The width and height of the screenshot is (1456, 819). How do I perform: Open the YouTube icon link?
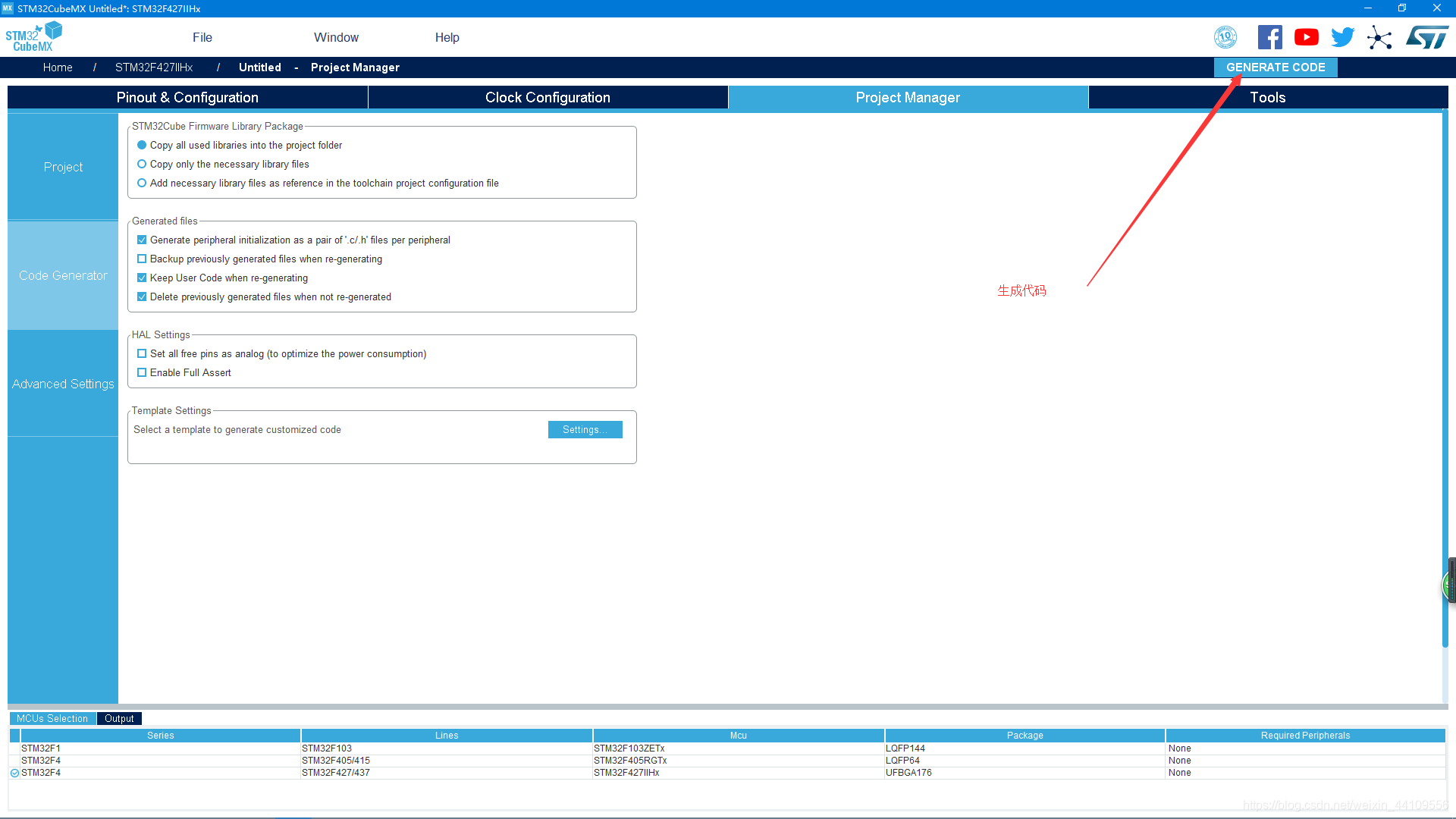[1306, 37]
